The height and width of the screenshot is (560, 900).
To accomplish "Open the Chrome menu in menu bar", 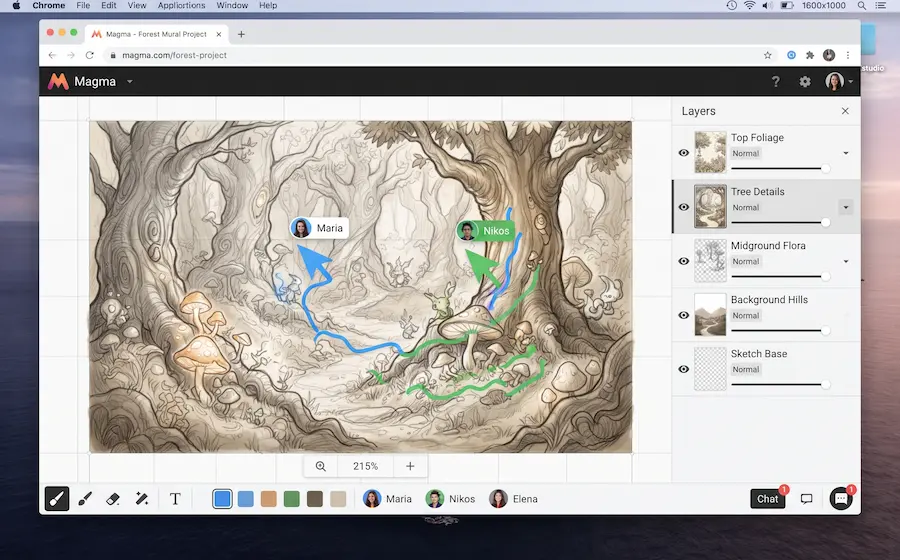I will pos(49,6).
